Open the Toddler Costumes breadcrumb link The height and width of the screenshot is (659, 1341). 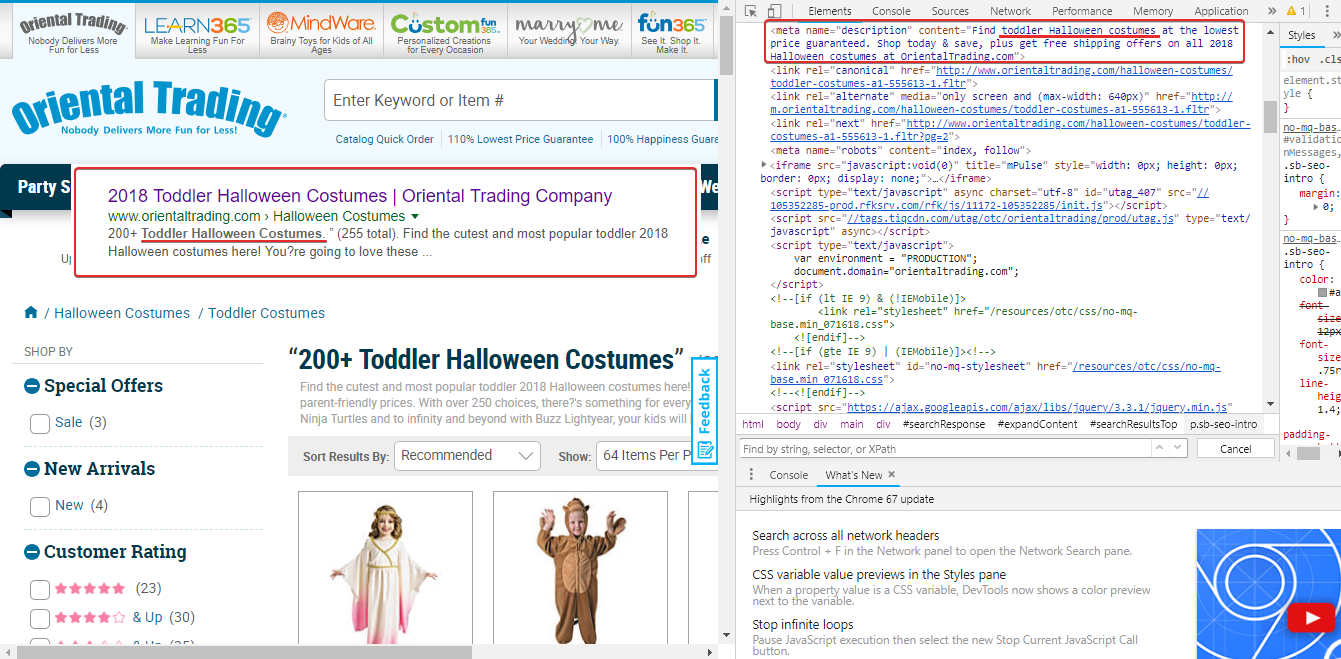pyautogui.click(x=266, y=313)
